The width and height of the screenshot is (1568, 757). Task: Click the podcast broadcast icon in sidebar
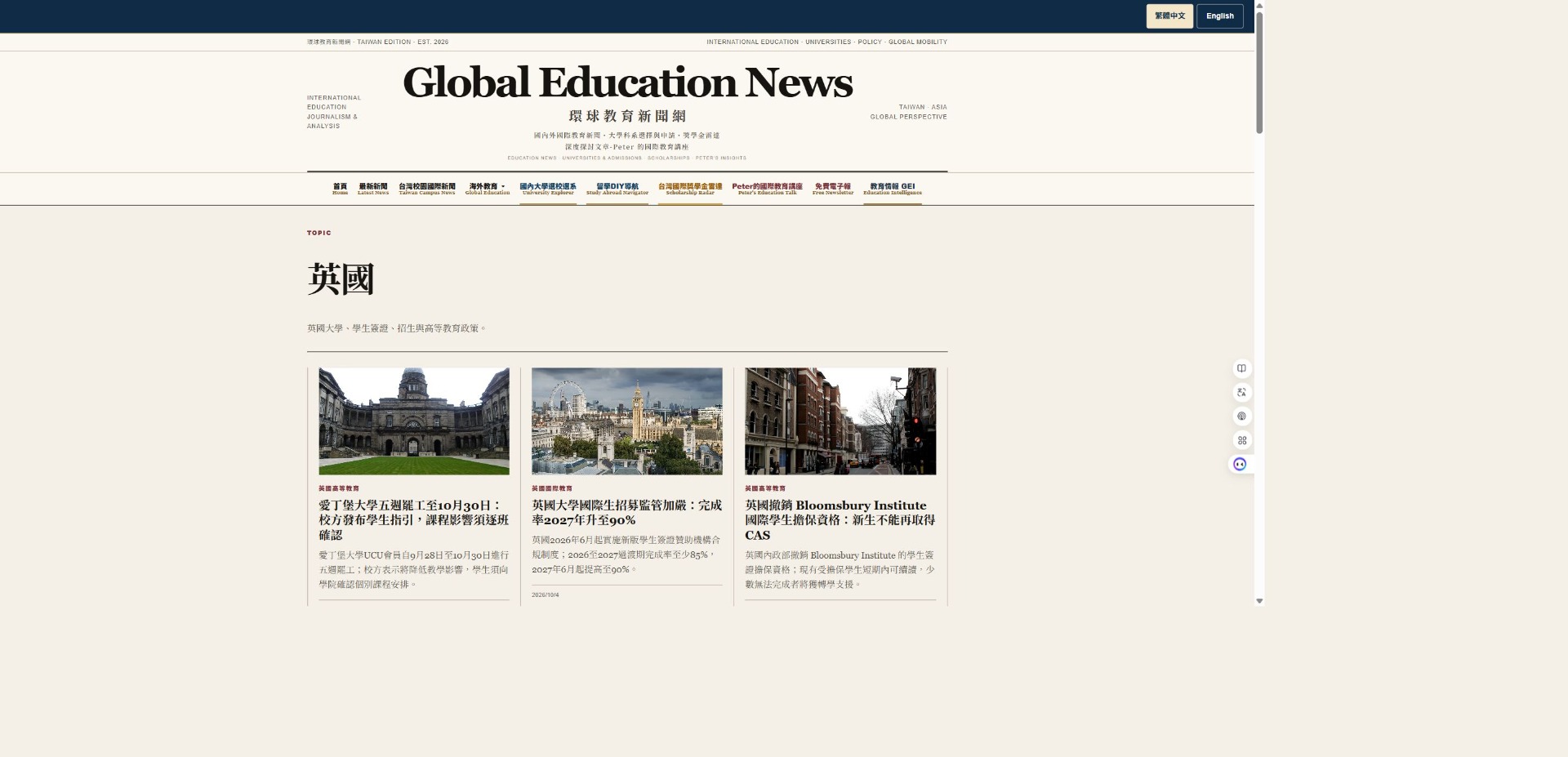tap(1241, 416)
